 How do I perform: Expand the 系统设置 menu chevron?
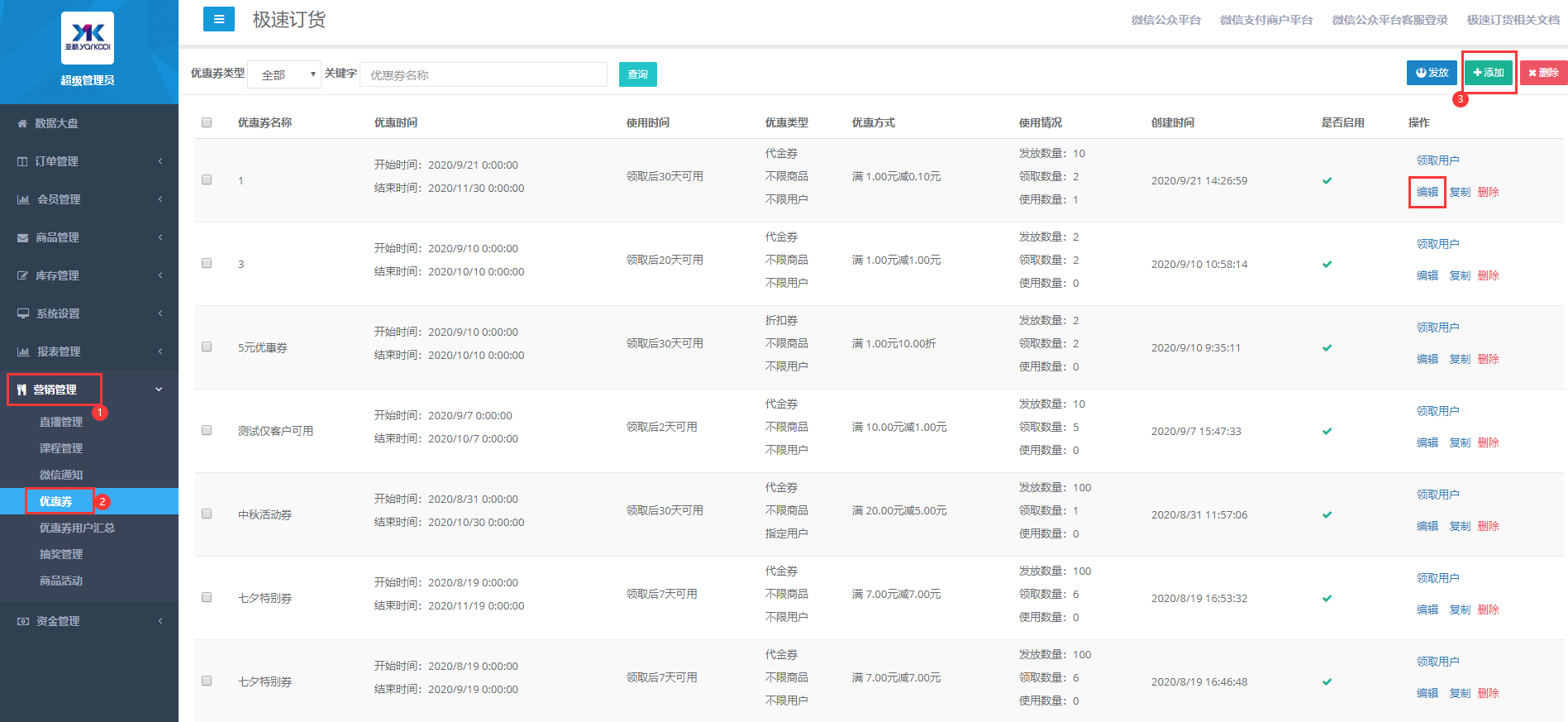point(160,313)
